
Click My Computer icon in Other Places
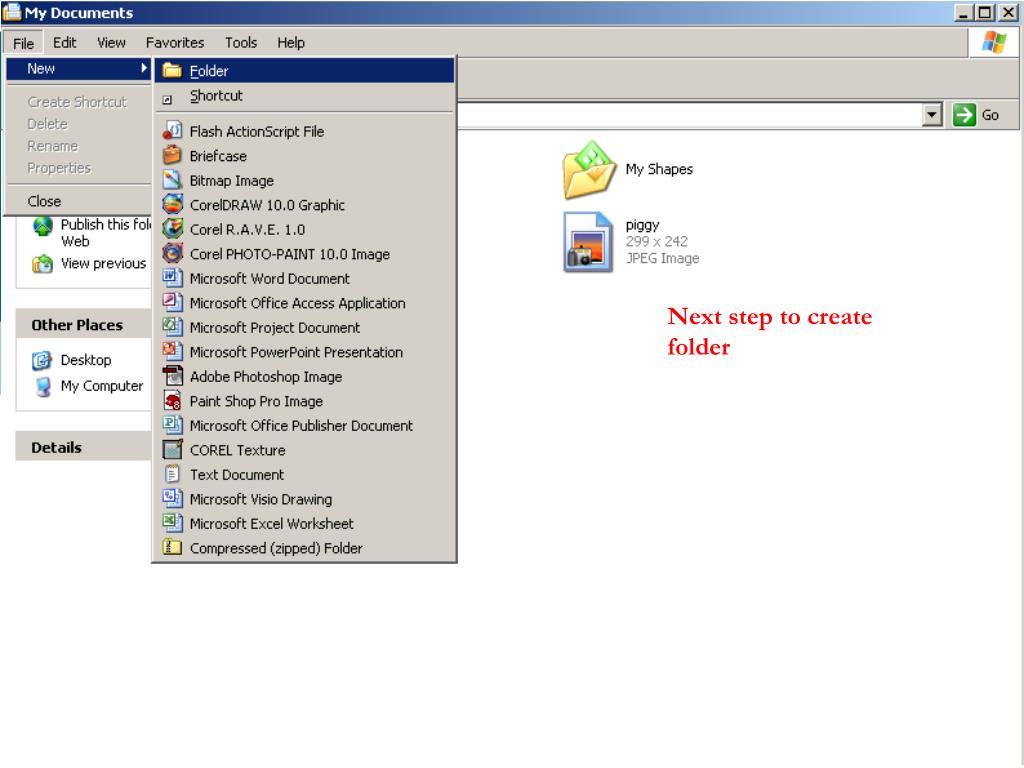(43, 387)
